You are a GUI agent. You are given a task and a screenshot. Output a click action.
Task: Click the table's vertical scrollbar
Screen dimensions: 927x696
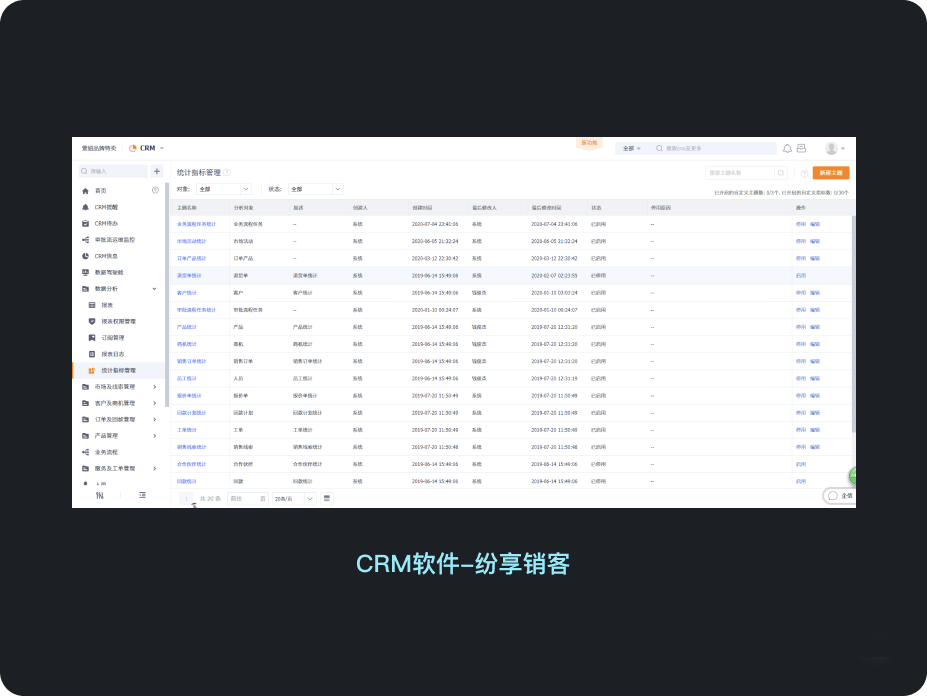[853, 324]
